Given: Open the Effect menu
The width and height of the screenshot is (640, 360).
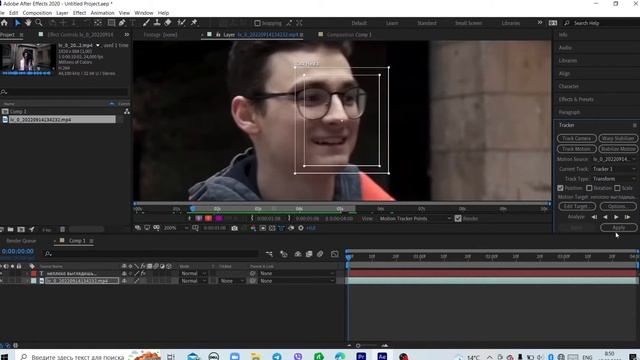Looking at the screenshot, I should pyautogui.click(x=79, y=13).
